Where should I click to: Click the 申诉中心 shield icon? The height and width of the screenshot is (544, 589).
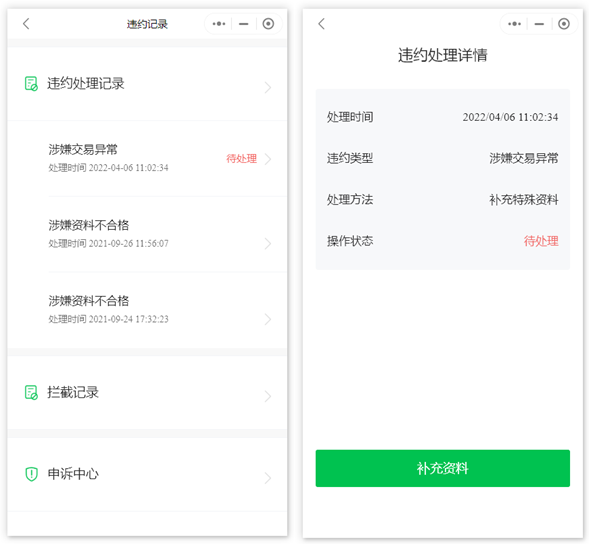[x=31, y=474]
